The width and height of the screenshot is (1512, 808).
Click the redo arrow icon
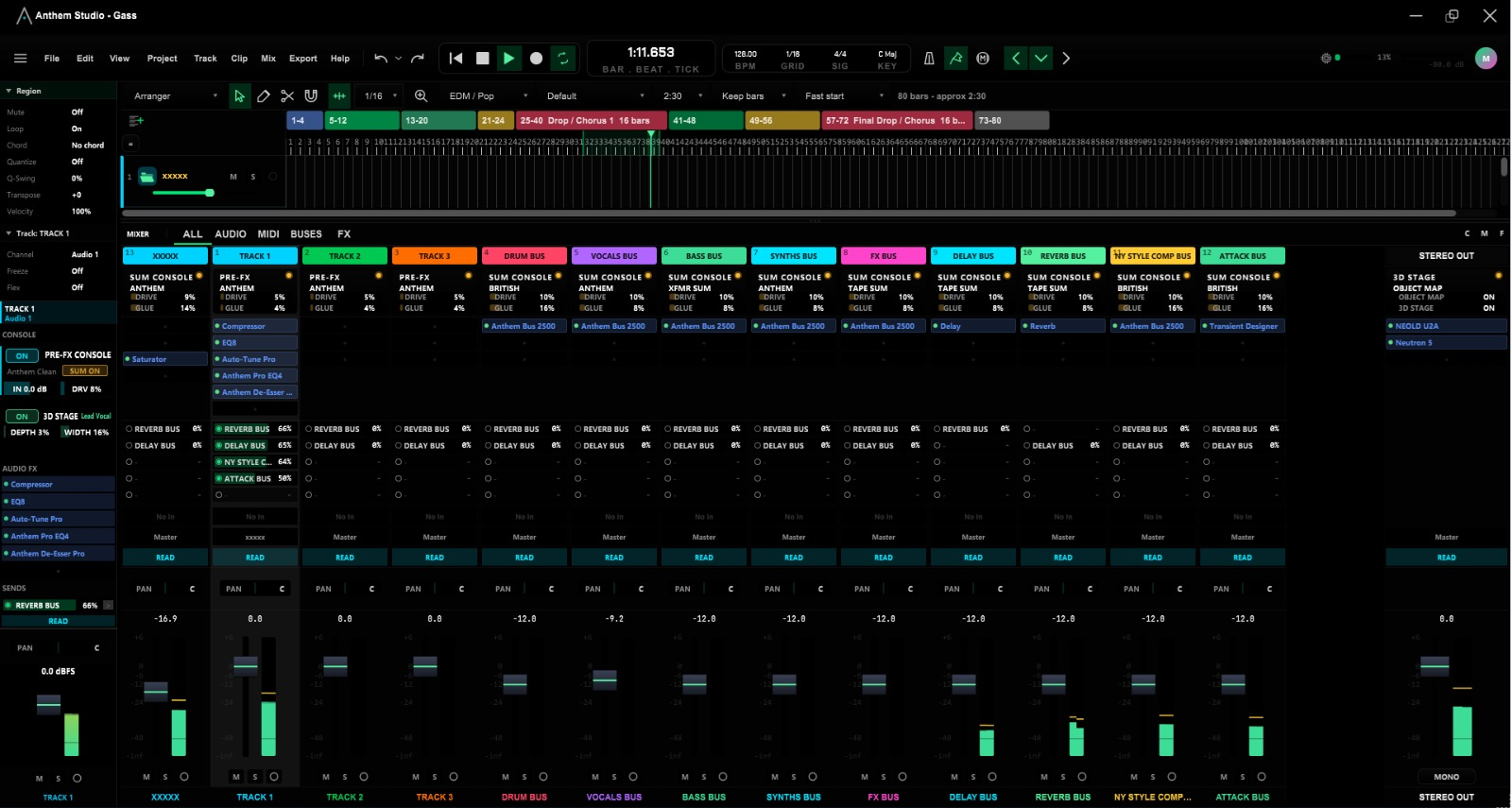pyautogui.click(x=418, y=59)
